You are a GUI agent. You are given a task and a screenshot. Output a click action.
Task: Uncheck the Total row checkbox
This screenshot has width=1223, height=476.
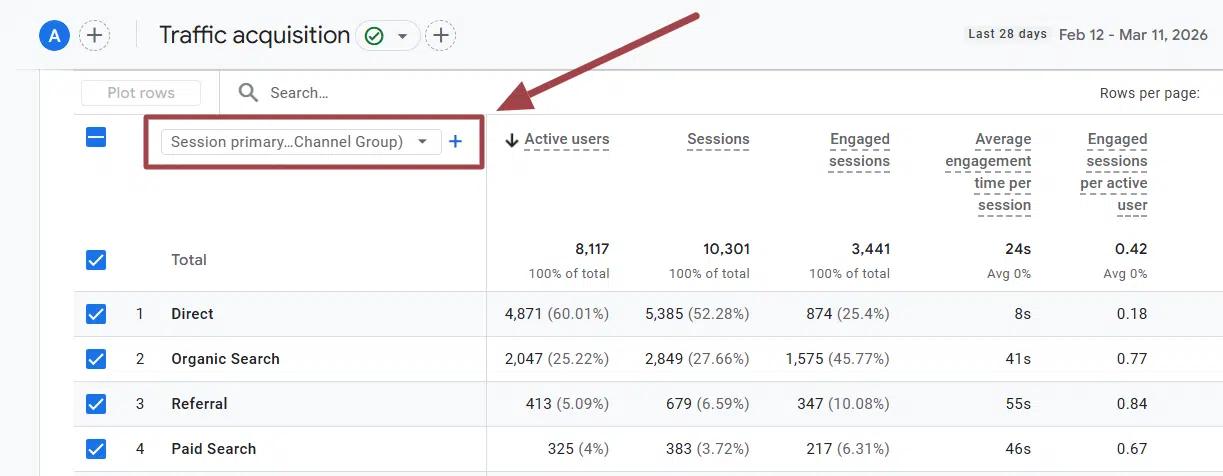pos(96,260)
